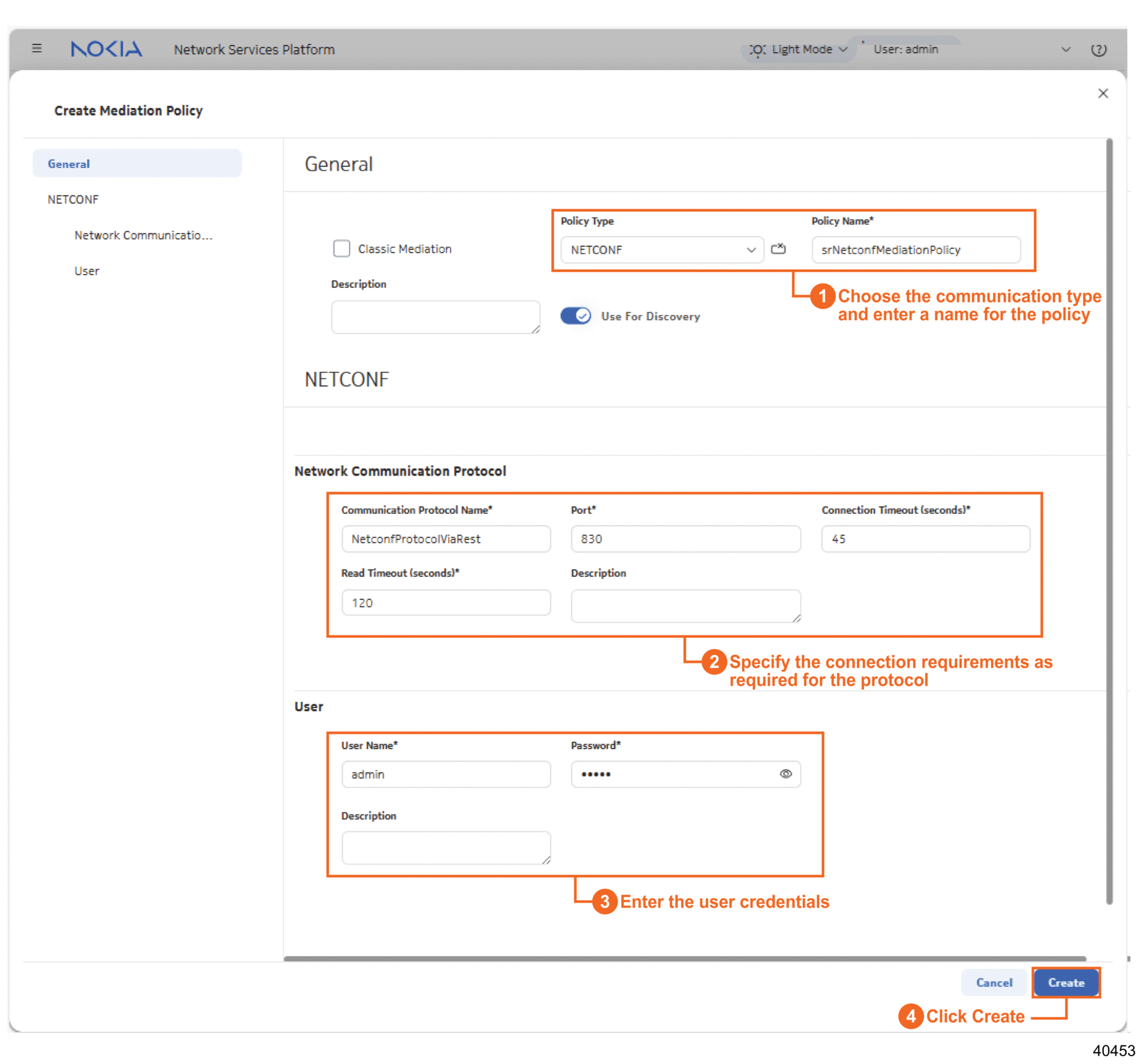This screenshot has width=1139, height=1064.
Task: Open the help question mark icon
Action: (x=1098, y=50)
